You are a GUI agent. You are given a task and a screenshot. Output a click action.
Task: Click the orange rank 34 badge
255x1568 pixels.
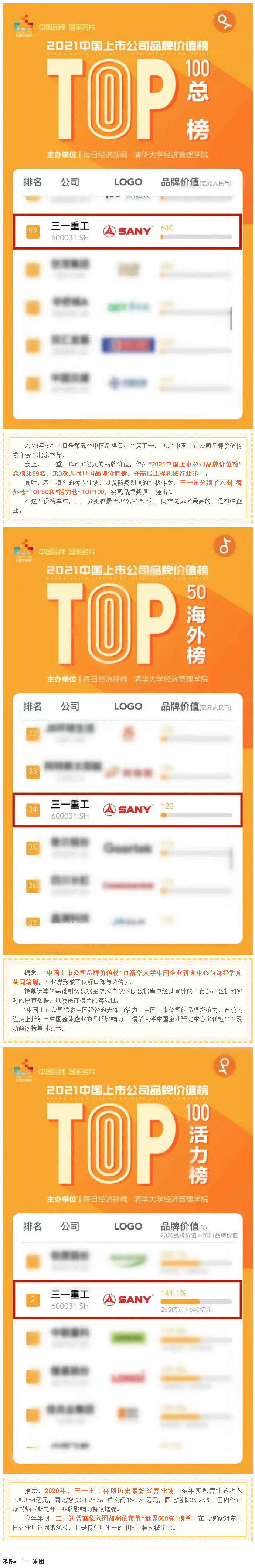[33, 809]
